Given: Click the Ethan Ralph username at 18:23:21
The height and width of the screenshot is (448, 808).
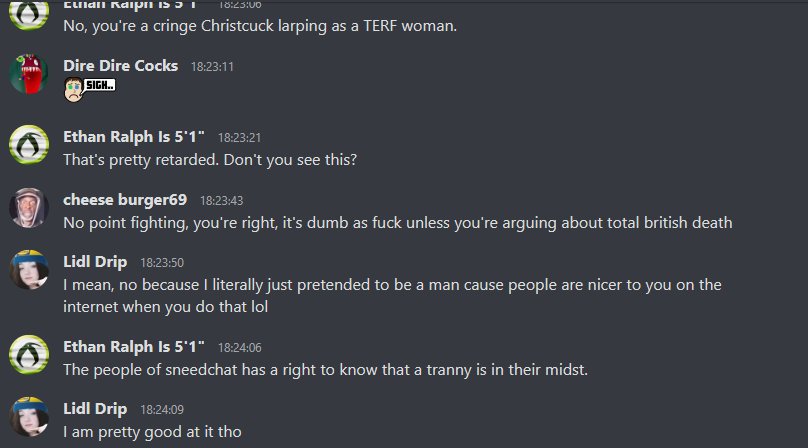Looking at the screenshot, I should click(x=134, y=136).
